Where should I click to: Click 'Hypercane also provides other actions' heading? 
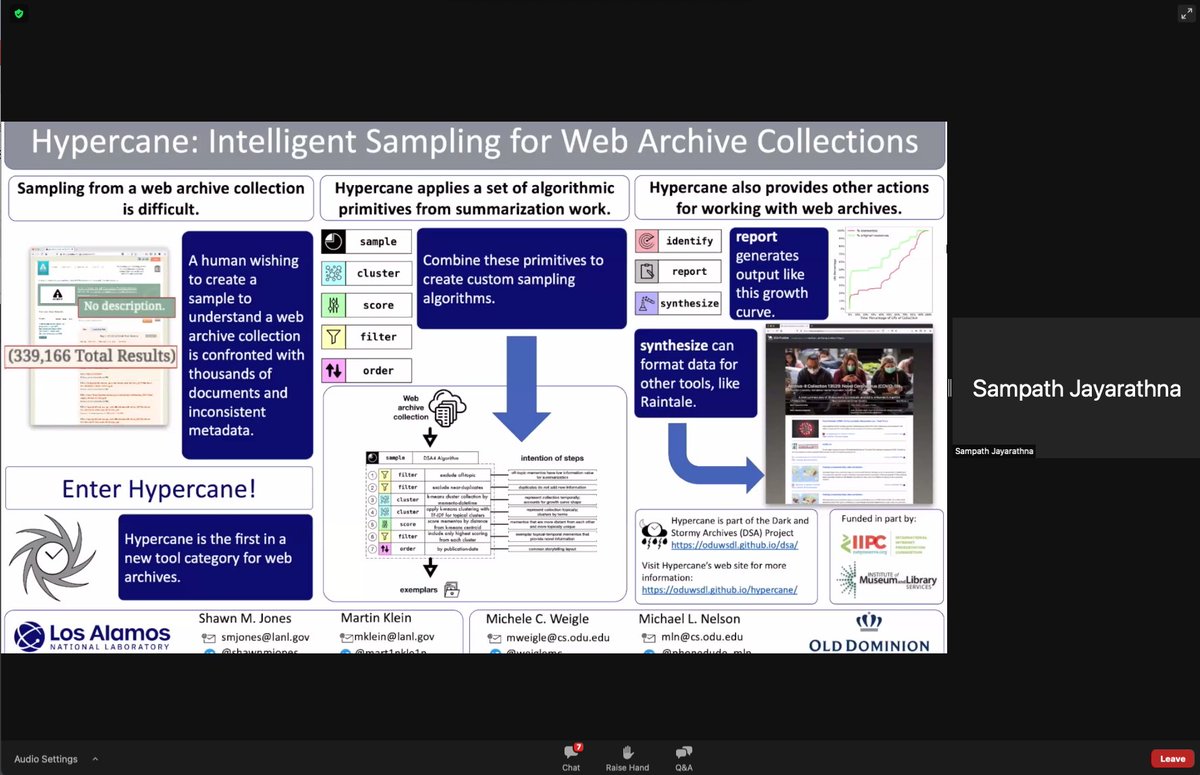(x=789, y=198)
